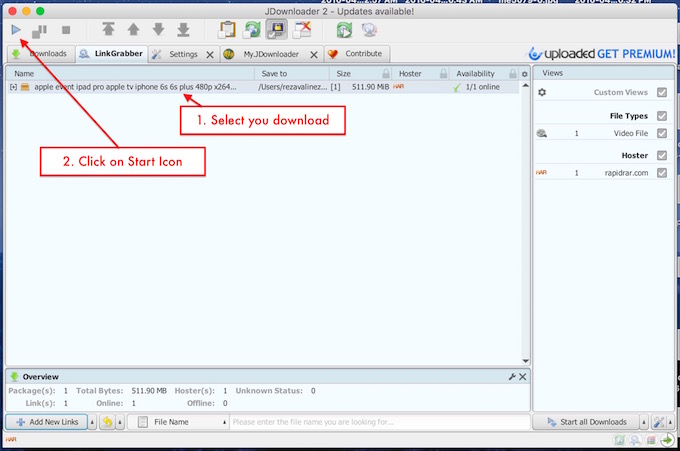Open Add New Links dropdown arrow
Screen dimensions: 680x451
coord(94,422)
